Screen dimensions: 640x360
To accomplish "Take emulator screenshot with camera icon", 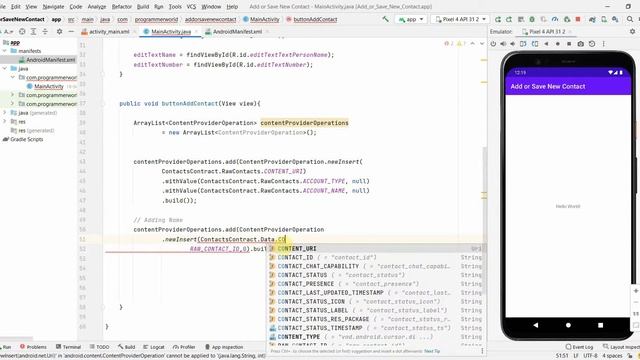I will click(580, 44).
